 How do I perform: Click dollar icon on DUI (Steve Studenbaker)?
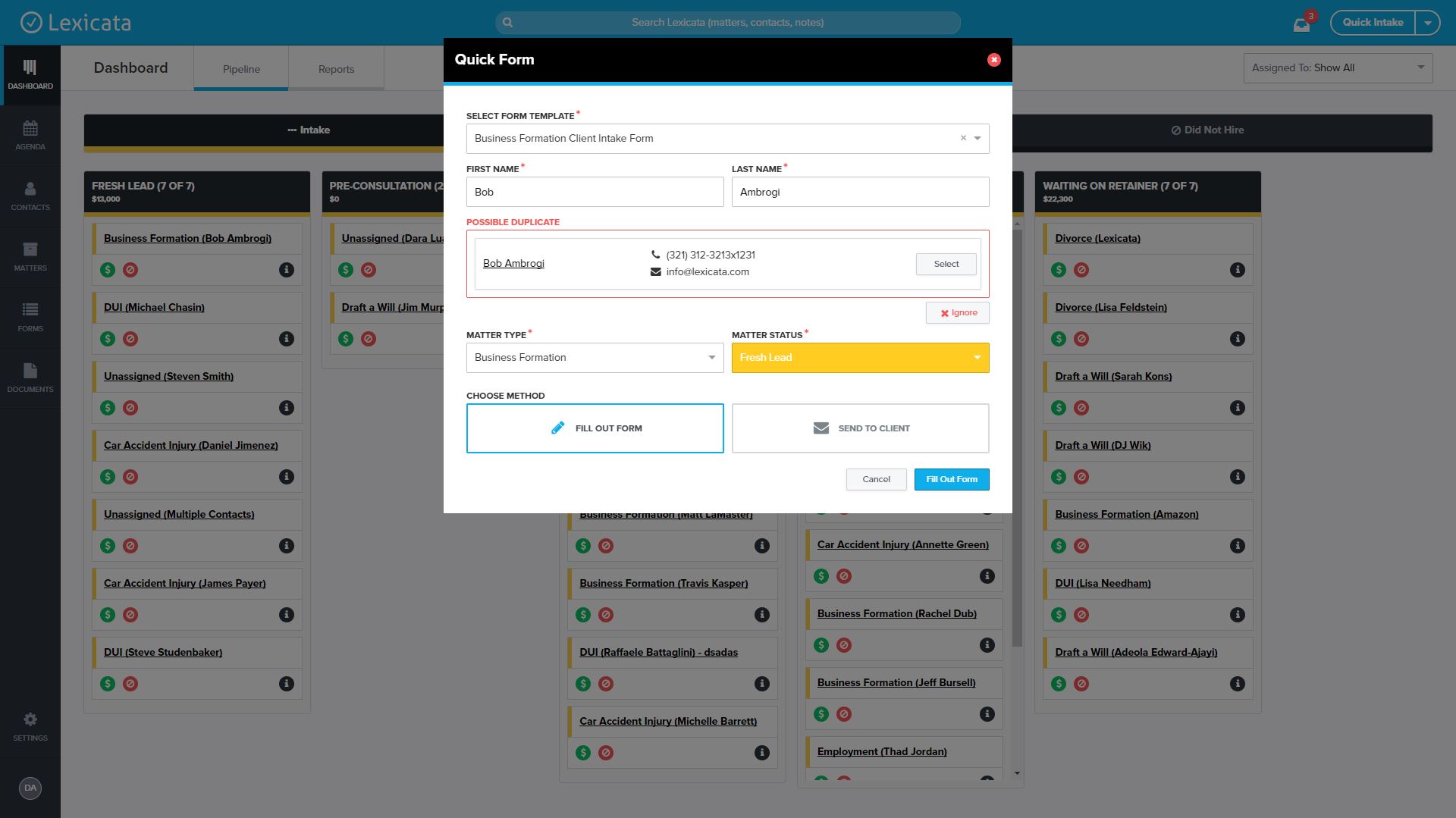108,684
